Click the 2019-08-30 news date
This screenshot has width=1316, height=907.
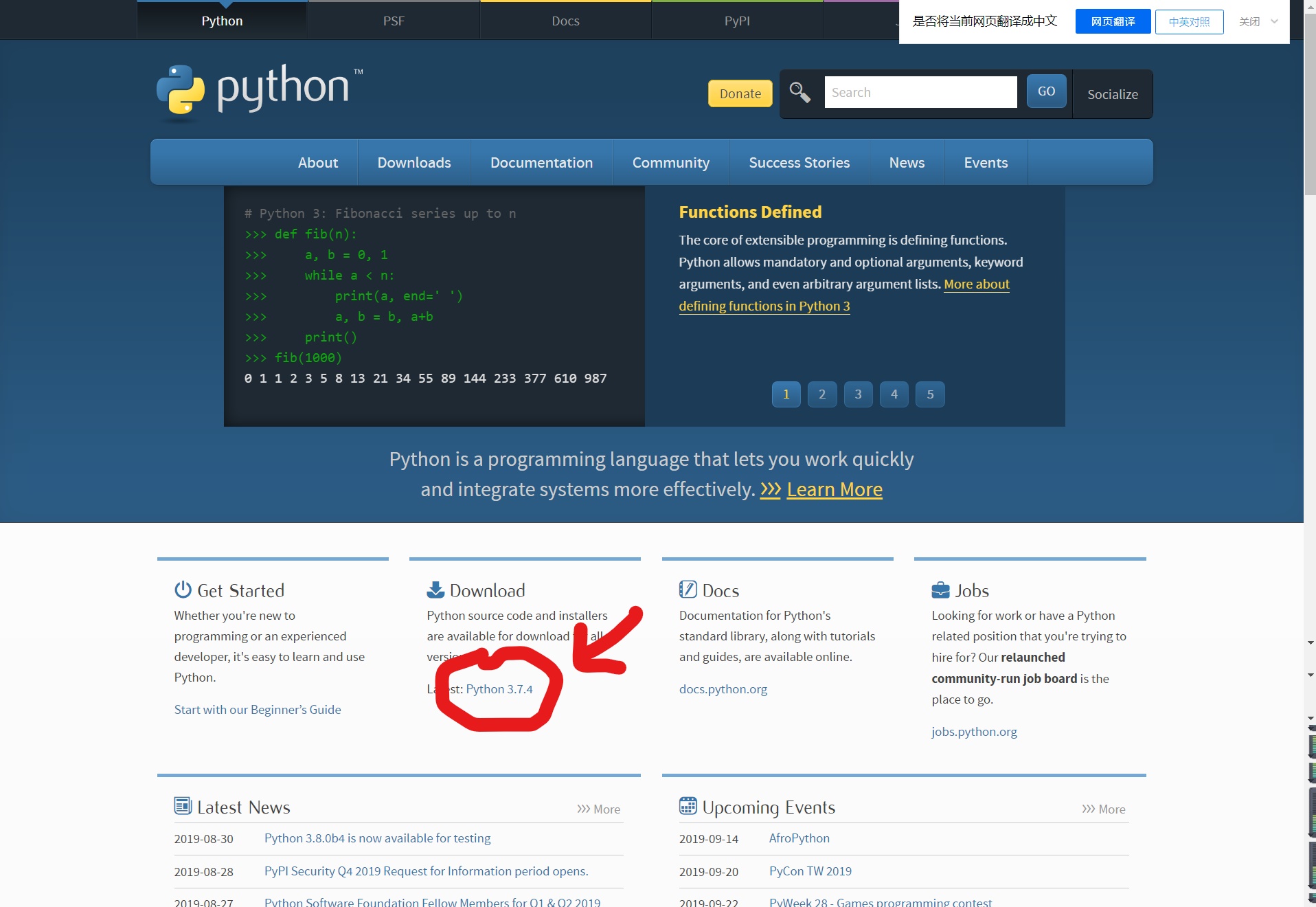(x=203, y=838)
